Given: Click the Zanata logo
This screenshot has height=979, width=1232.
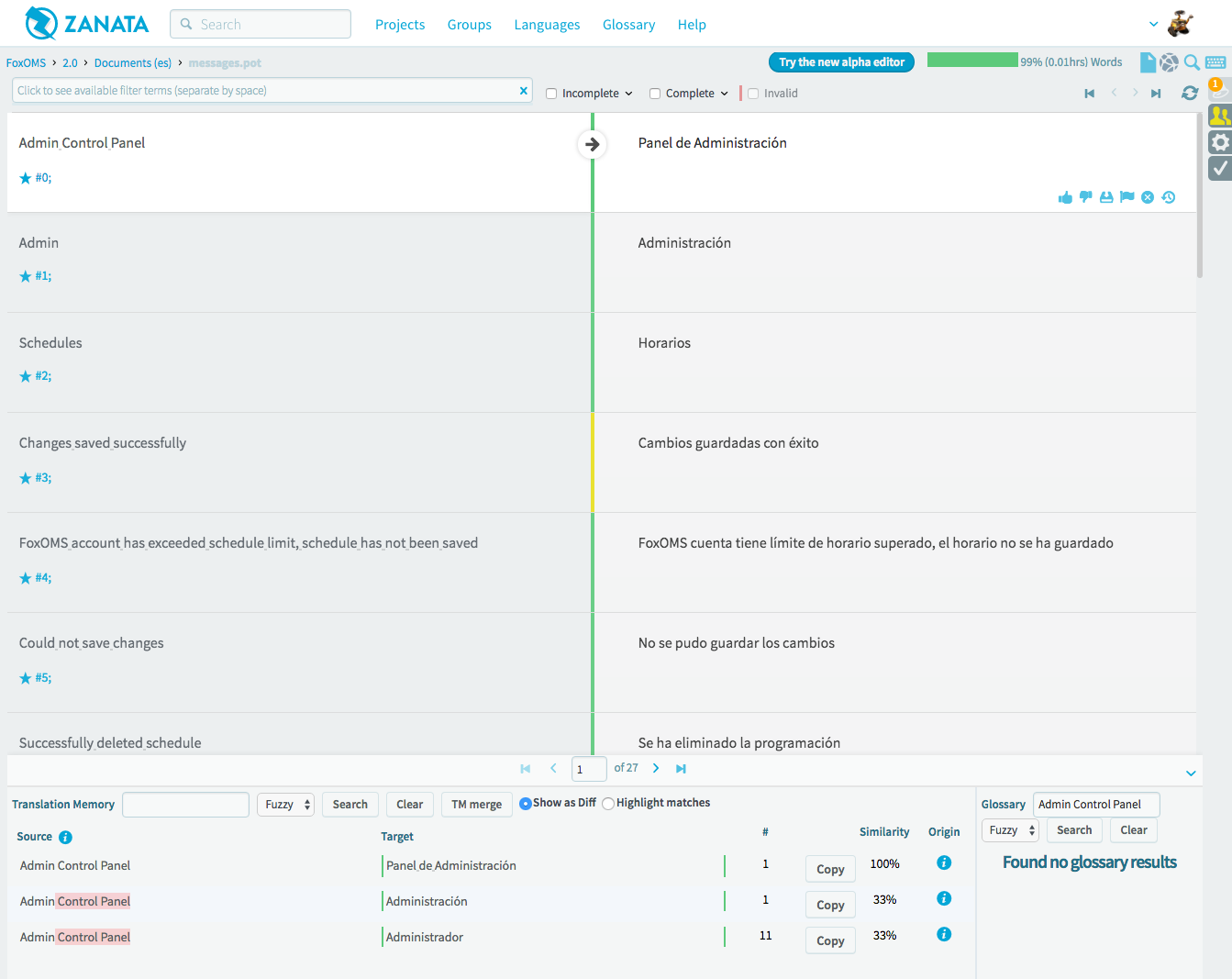Looking at the screenshot, I should click(x=86, y=24).
